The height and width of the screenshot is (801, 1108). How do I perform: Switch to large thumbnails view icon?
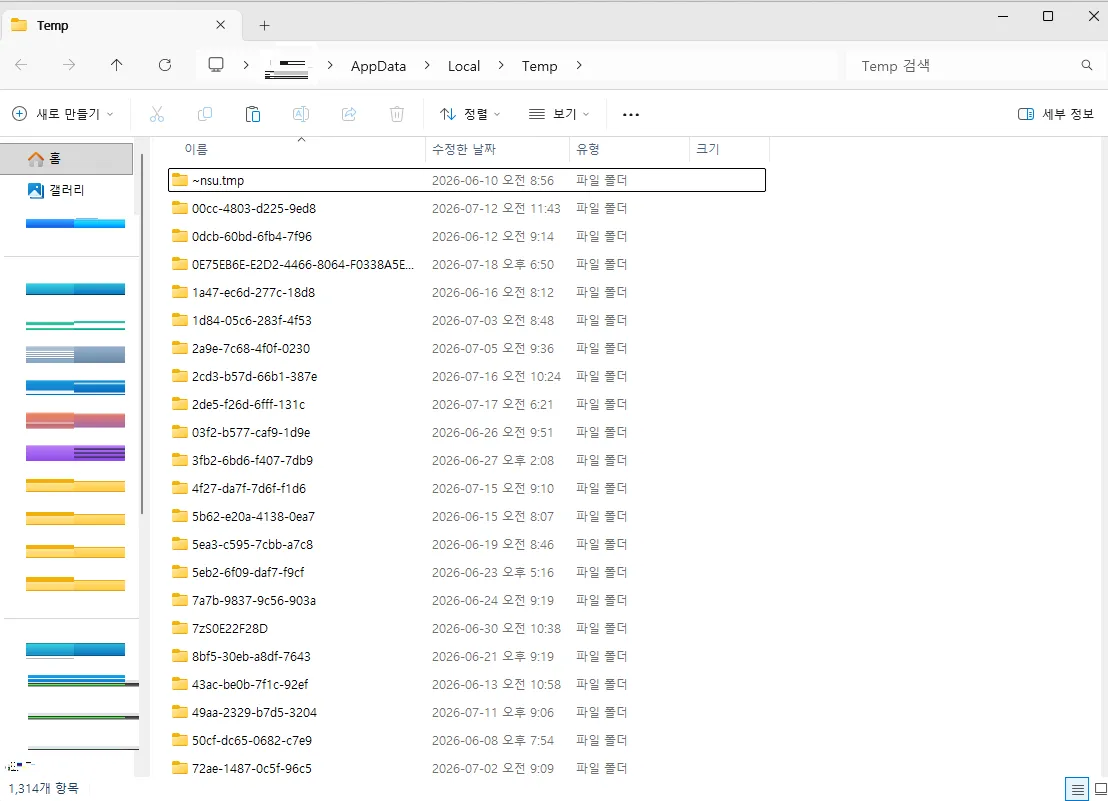click(1100, 789)
